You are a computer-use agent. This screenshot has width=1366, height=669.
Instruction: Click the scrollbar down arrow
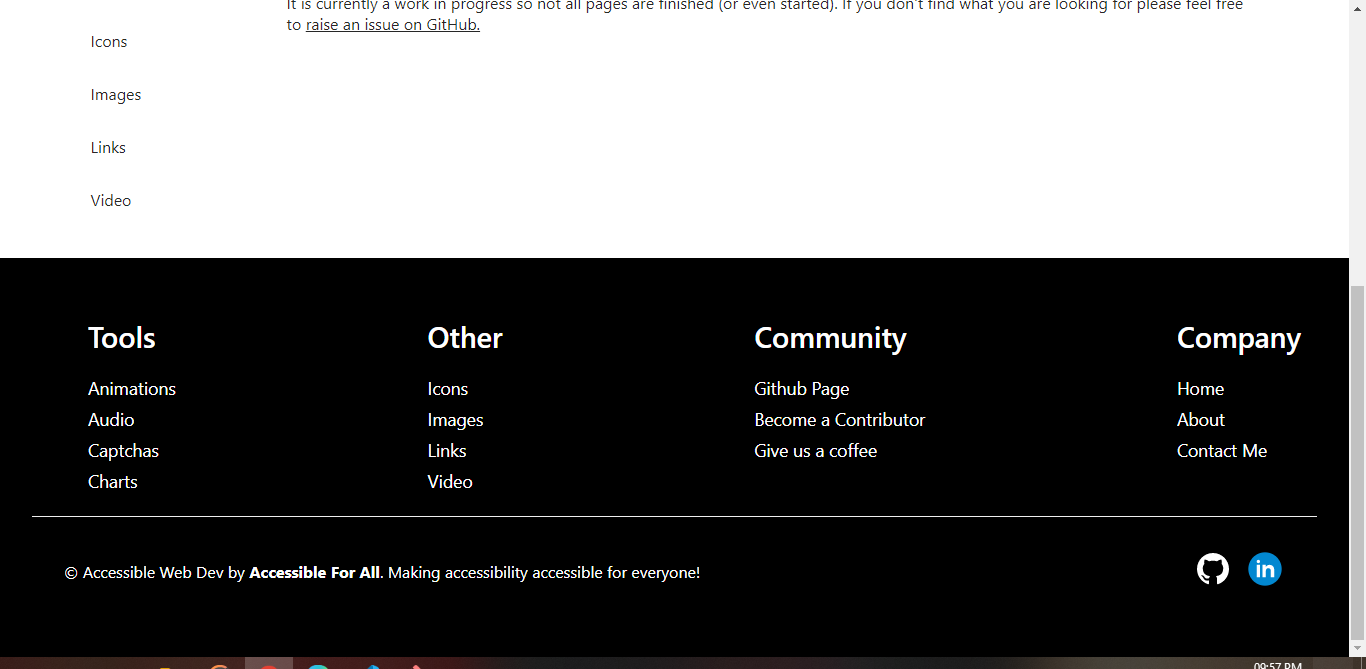click(x=1358, y=648)
